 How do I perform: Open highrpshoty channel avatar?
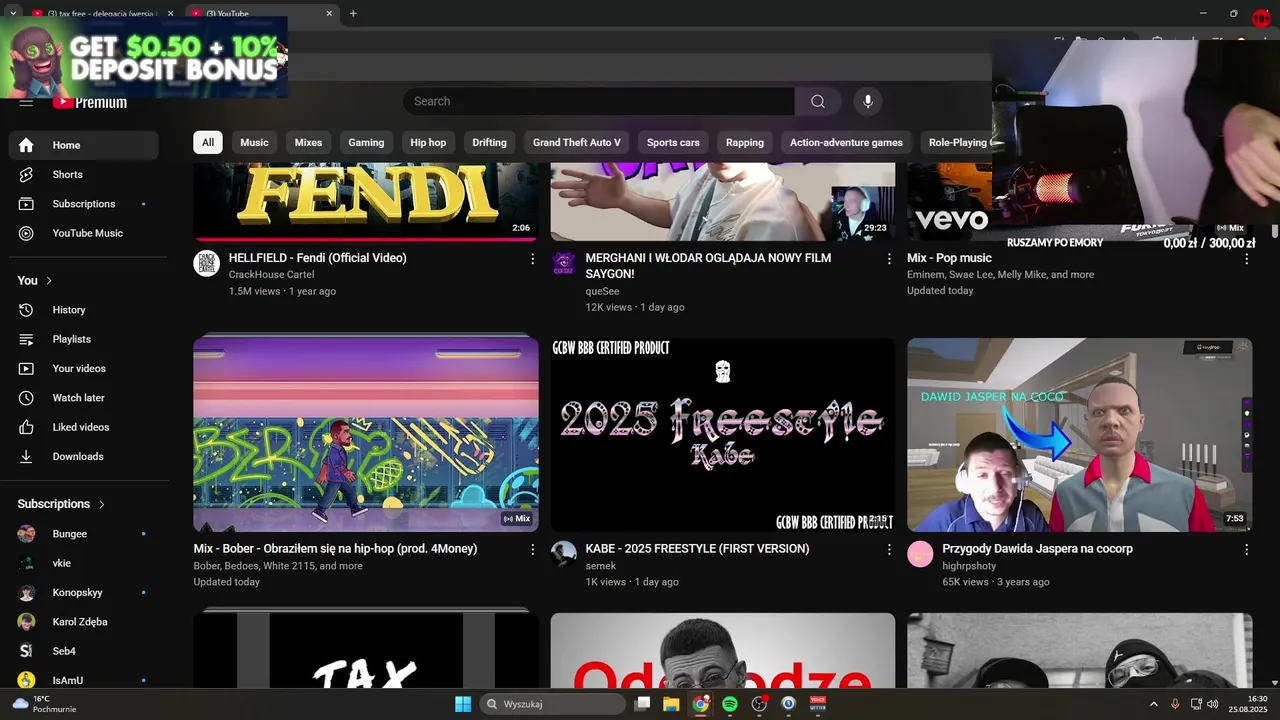(920, 555)
